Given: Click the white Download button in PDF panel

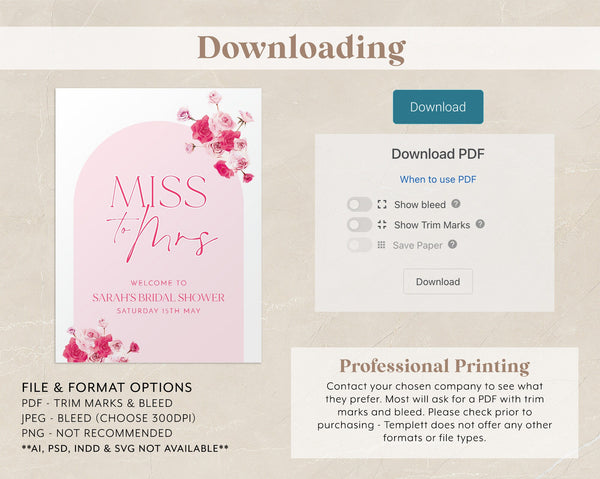Looking at the screenshot, I should pyautogui.click(x=437, y=282).
